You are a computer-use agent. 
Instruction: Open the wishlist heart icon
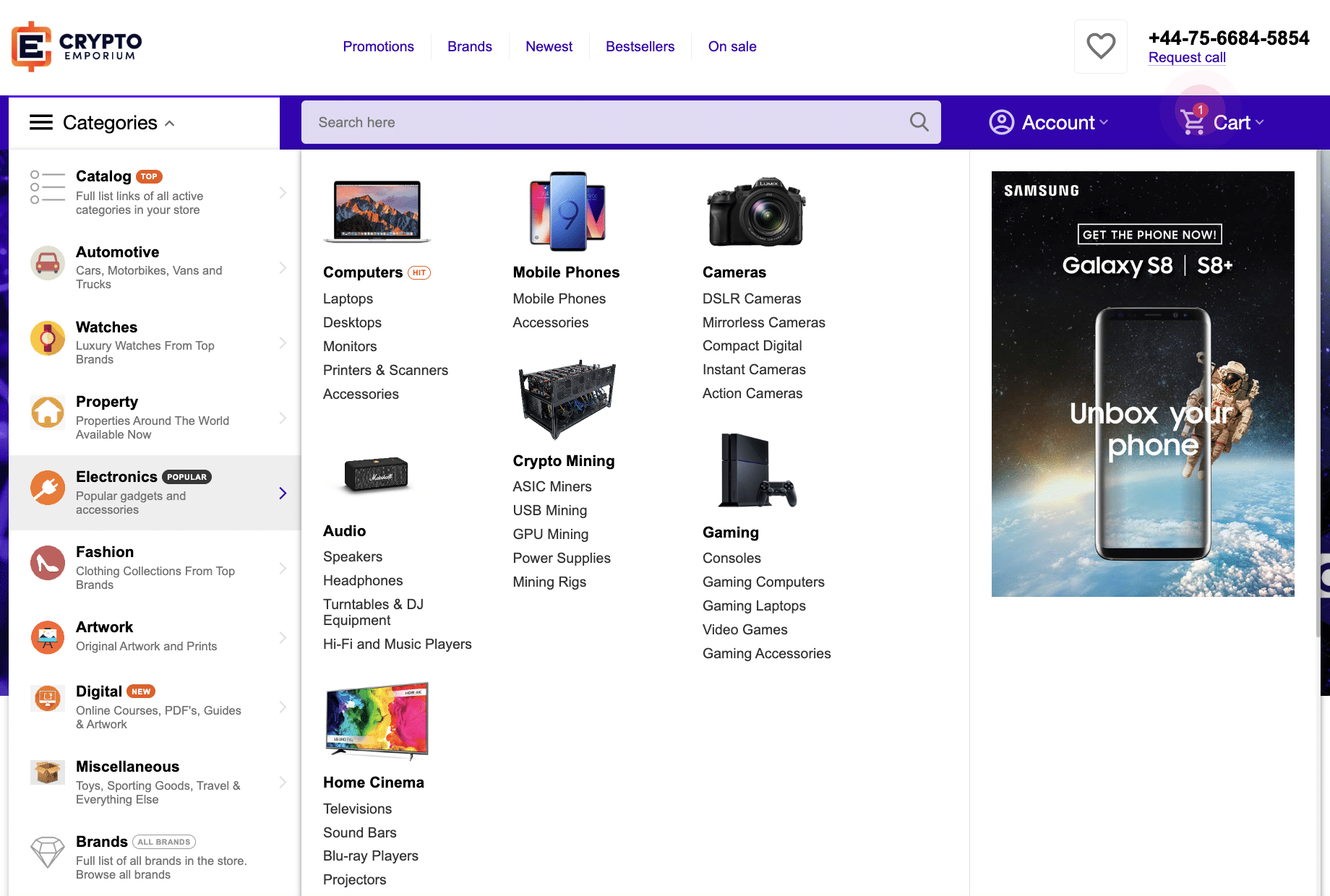point(1101,46)
